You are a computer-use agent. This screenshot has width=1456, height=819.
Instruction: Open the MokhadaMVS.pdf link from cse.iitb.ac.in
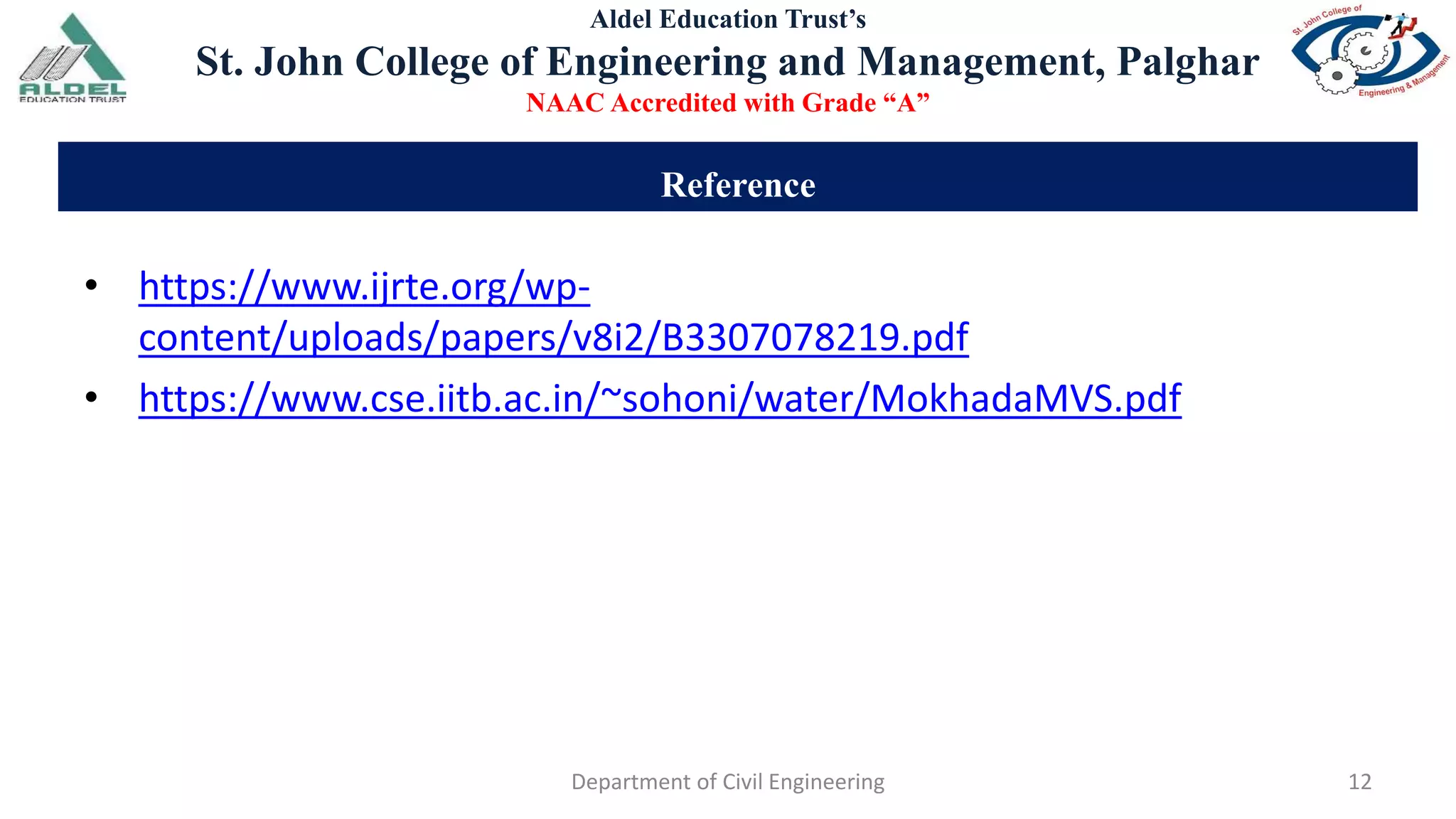click(x=660, y=399)
